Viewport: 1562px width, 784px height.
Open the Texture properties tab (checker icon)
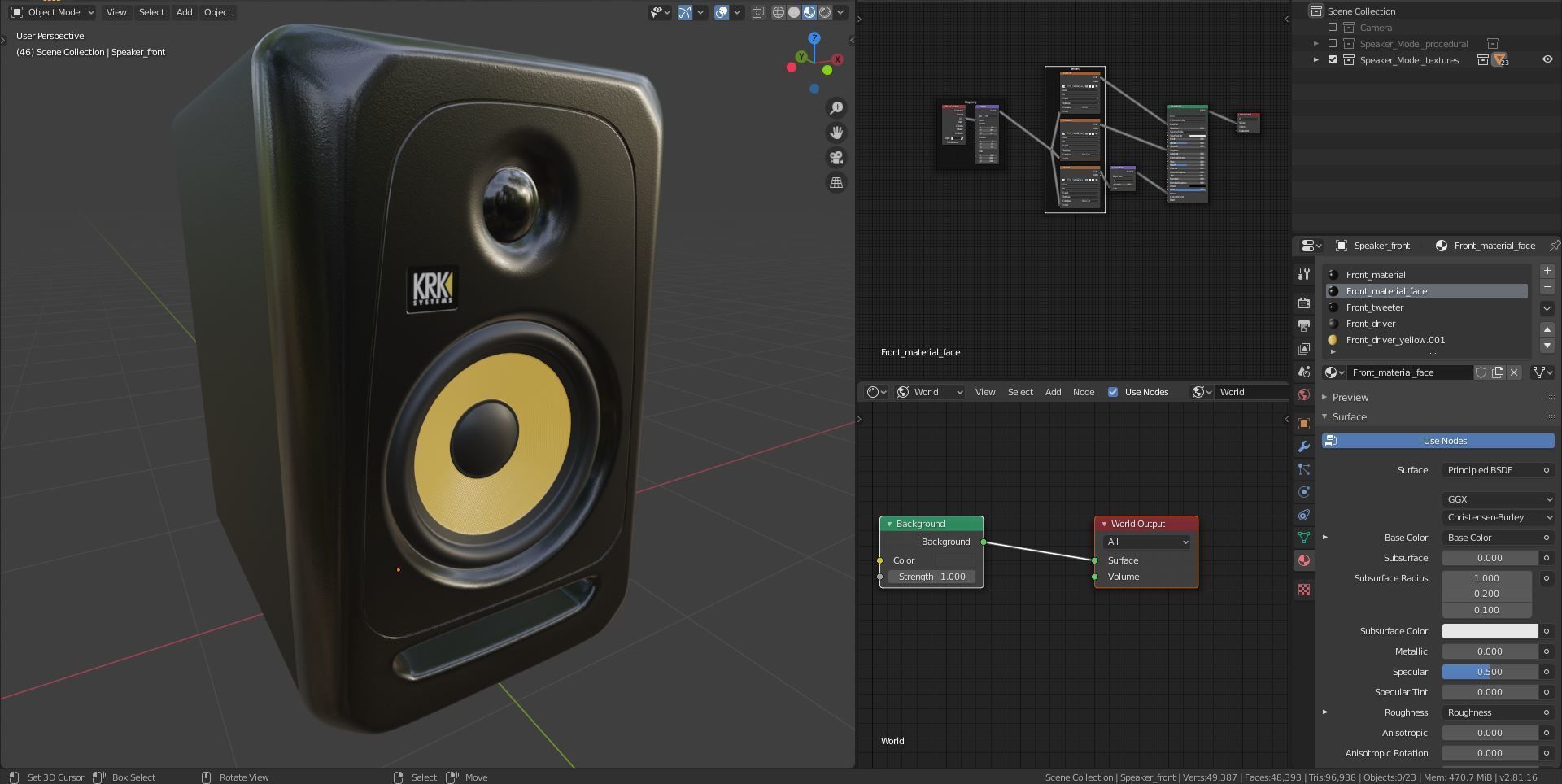point(1304,590)
